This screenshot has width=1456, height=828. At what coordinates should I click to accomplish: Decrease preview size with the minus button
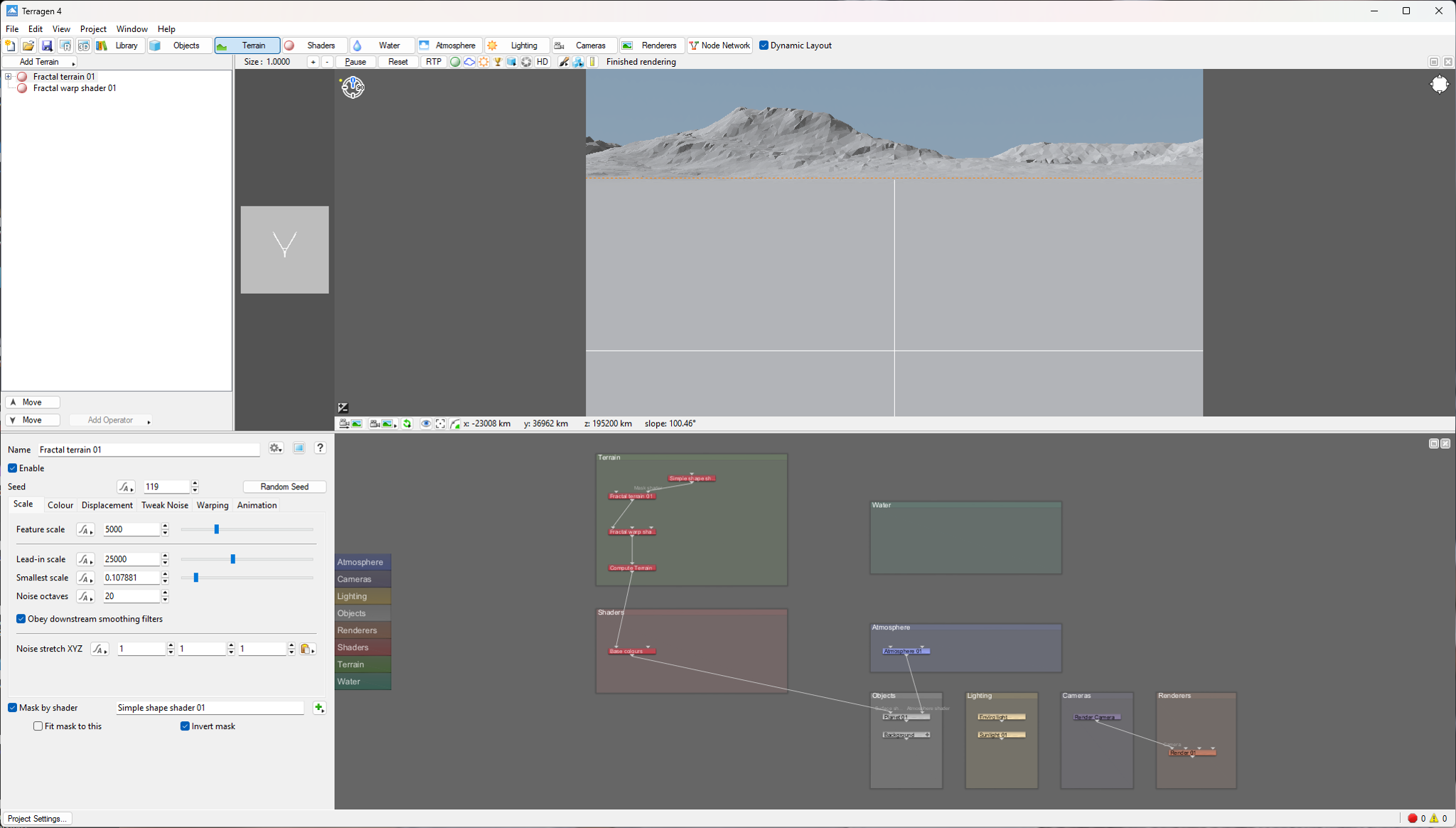[x=327, y=62]
